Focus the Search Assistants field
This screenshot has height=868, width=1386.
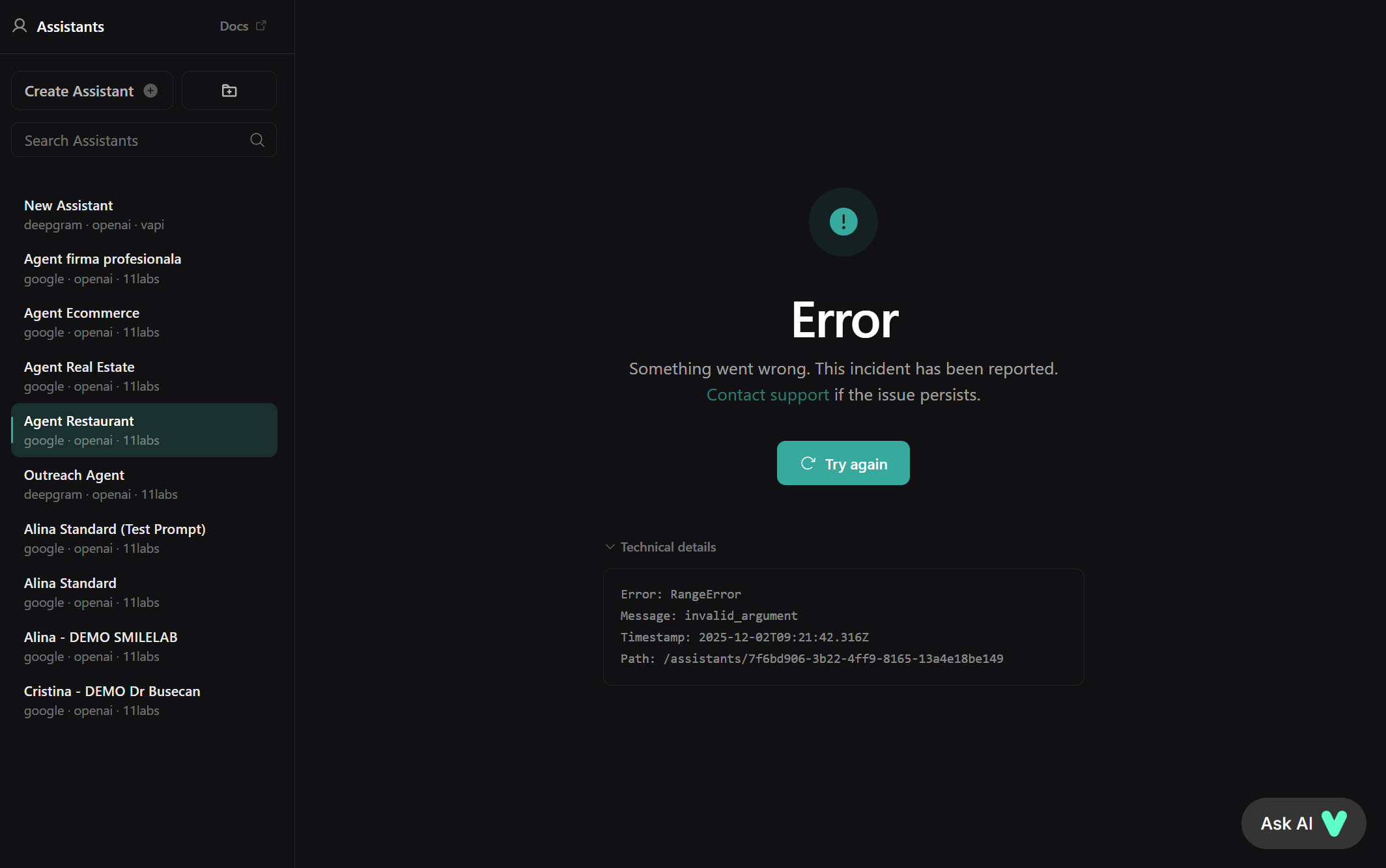pyautogui.click(x=130, y=140)
